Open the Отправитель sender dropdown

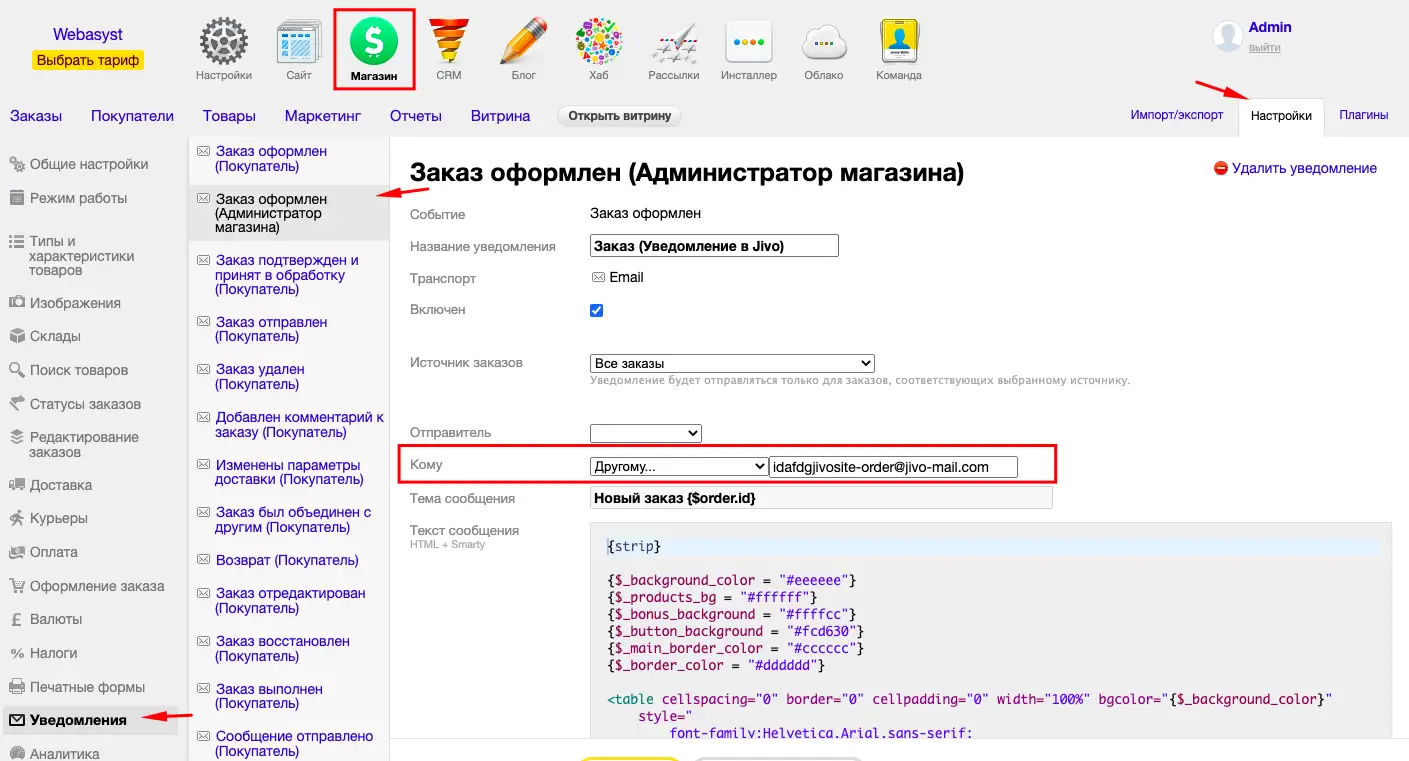tap(646, 433)
